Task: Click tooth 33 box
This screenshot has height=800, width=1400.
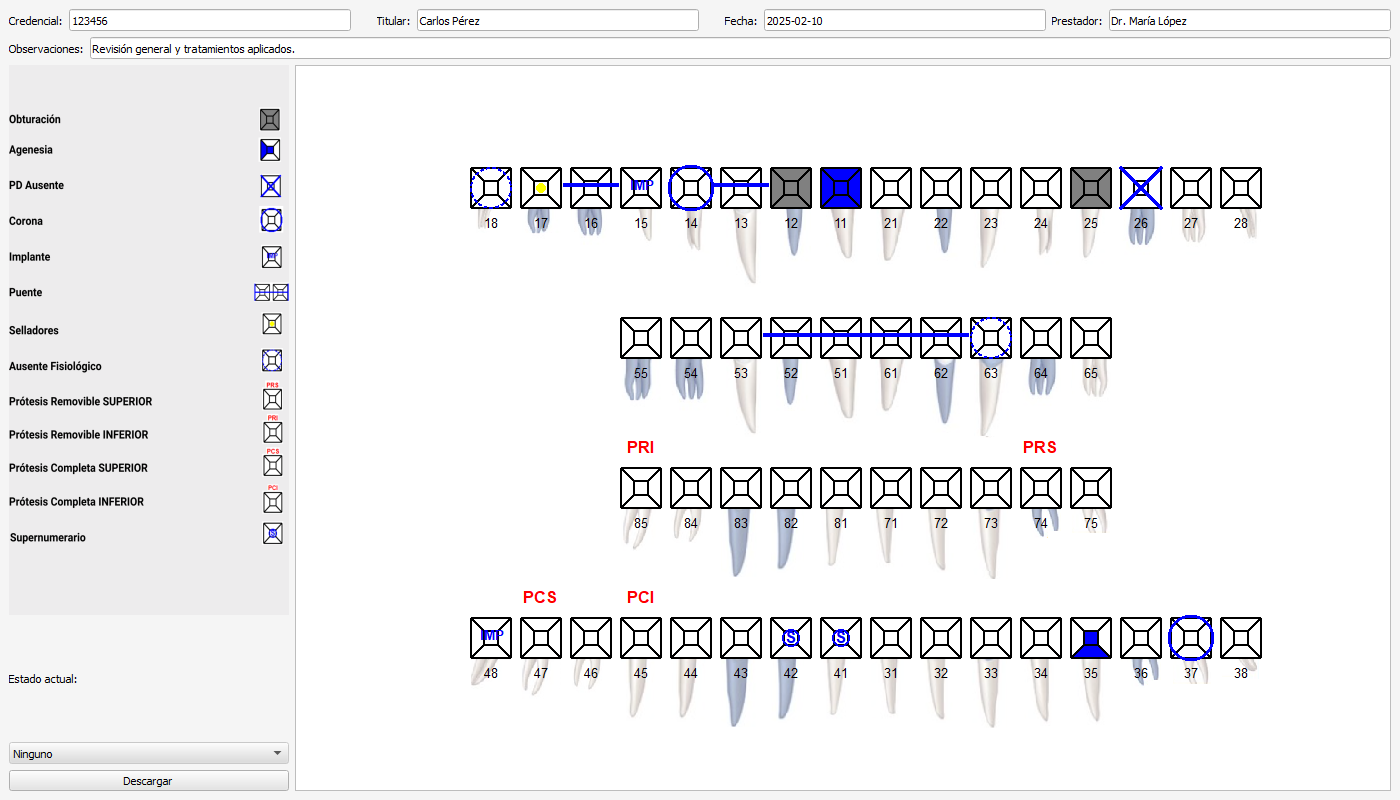Action: point(991,638)
